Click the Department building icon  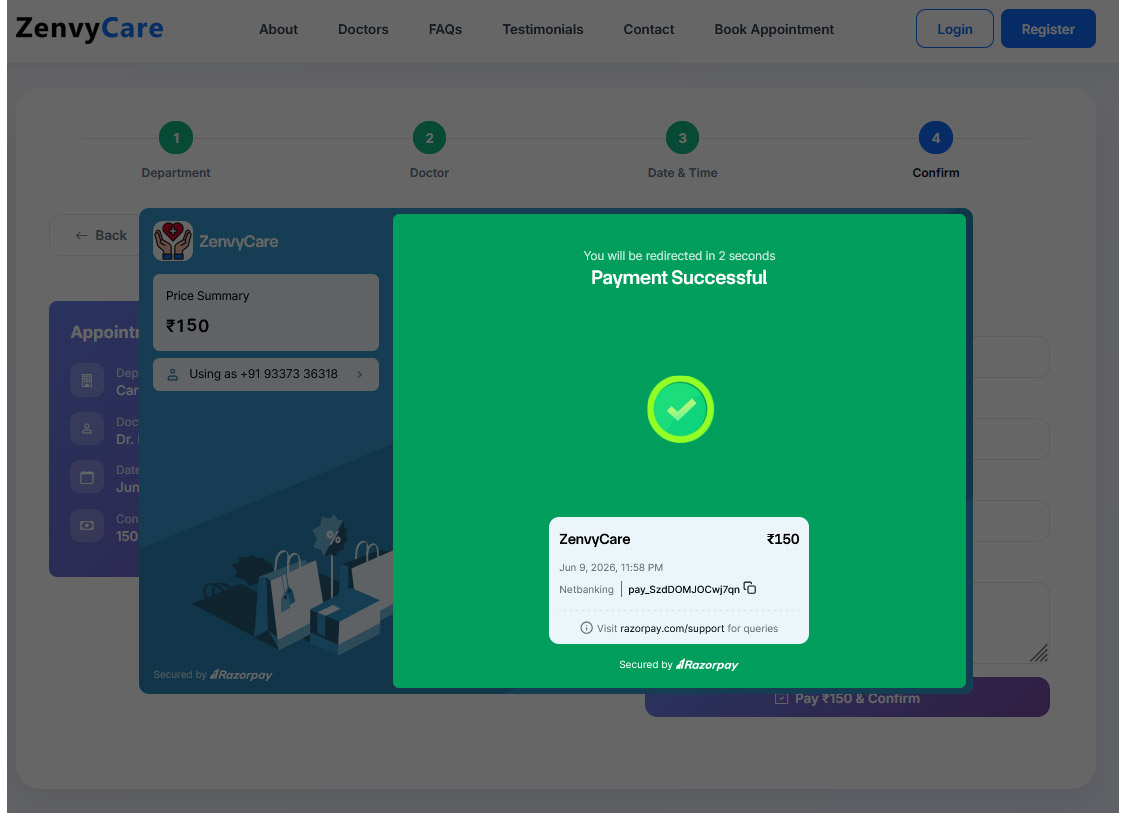(x=87, y=381)
